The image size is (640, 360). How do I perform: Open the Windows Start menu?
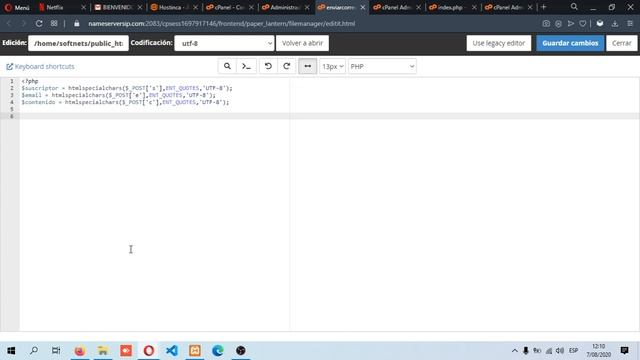coord(11,351)
